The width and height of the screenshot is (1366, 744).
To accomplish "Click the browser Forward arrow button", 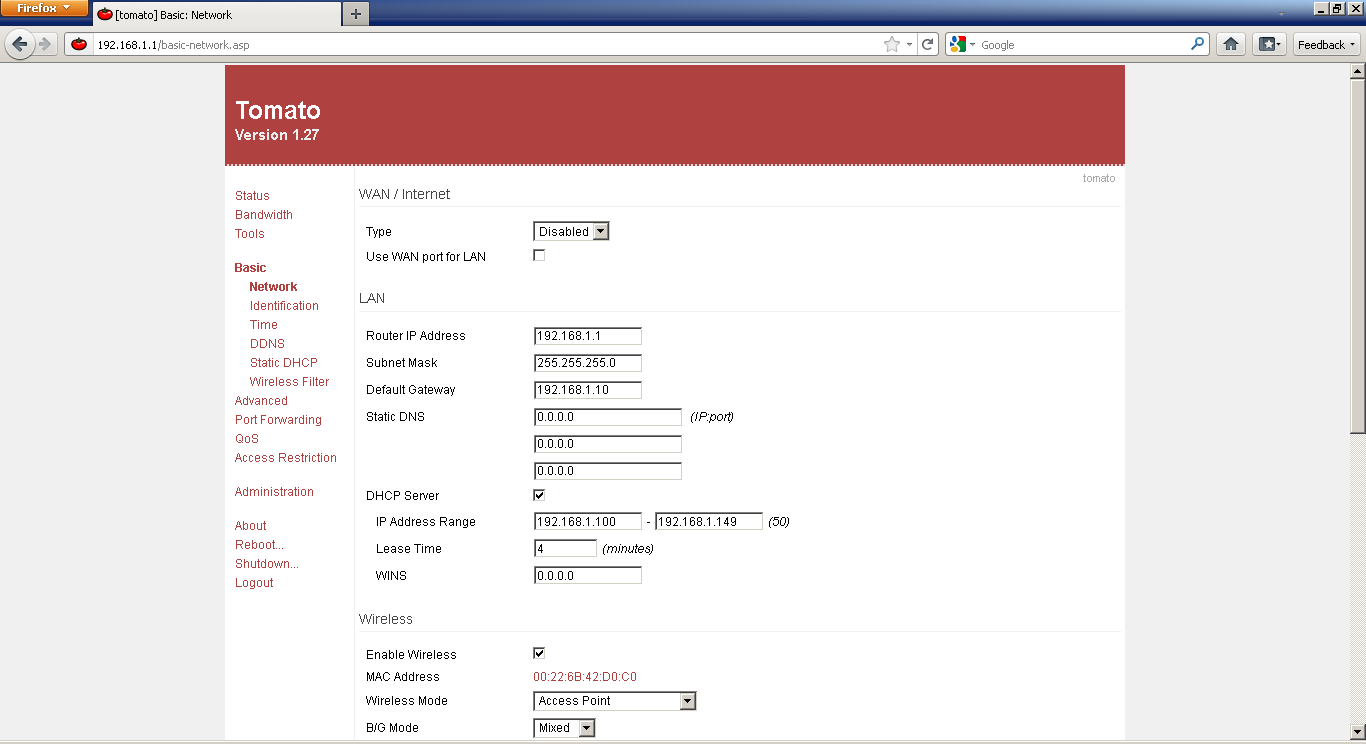I will tap(44, 44).
